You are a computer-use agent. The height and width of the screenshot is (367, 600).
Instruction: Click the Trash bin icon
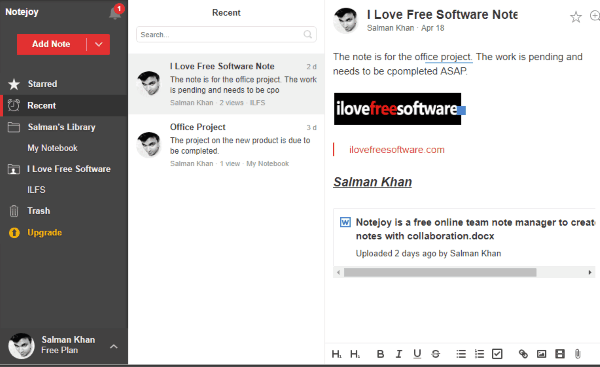point(14,211)
